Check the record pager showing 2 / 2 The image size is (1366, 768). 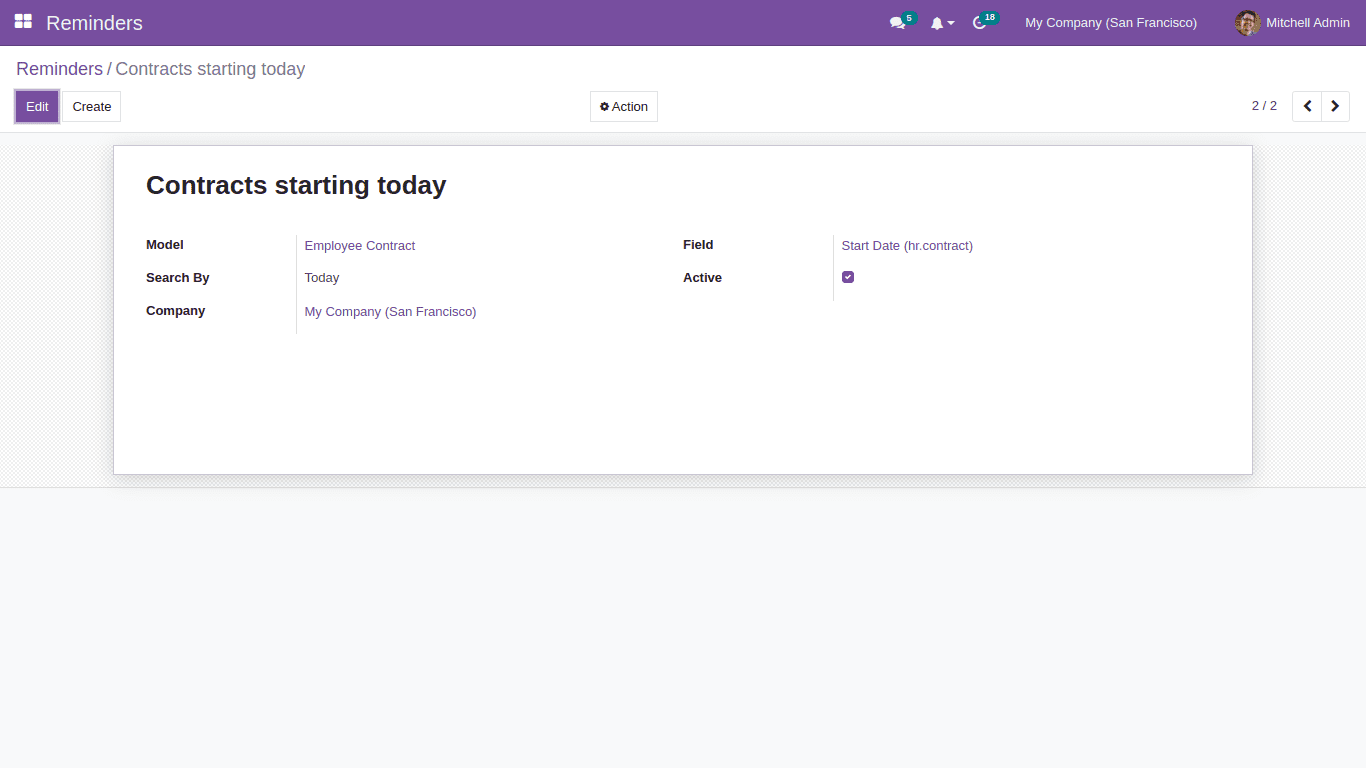1263,105
